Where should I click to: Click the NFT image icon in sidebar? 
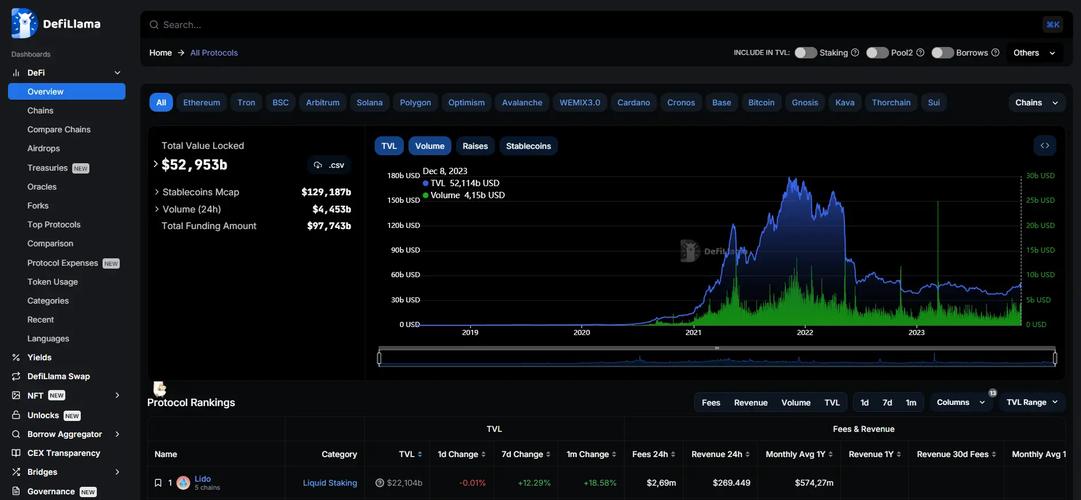[x=16, y=395]
